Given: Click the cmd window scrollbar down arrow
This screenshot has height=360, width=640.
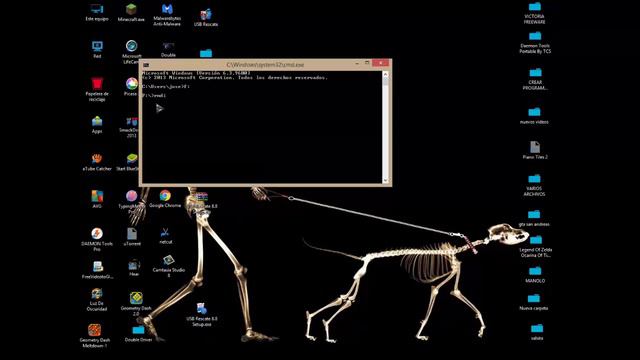Looking at the screenshot, I should coord(385,180).
